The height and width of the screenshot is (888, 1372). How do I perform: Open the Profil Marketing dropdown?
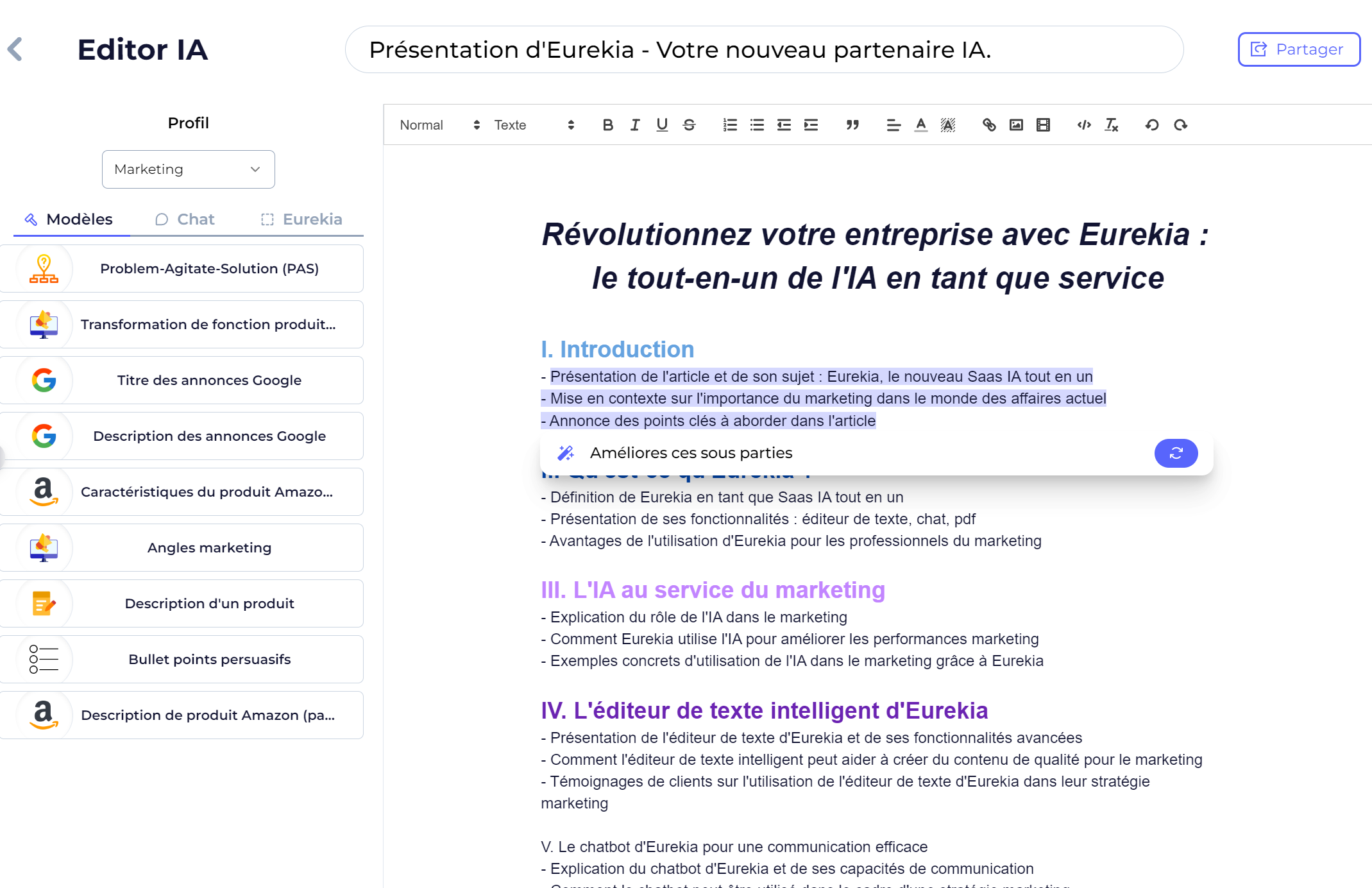click(188, 169)
